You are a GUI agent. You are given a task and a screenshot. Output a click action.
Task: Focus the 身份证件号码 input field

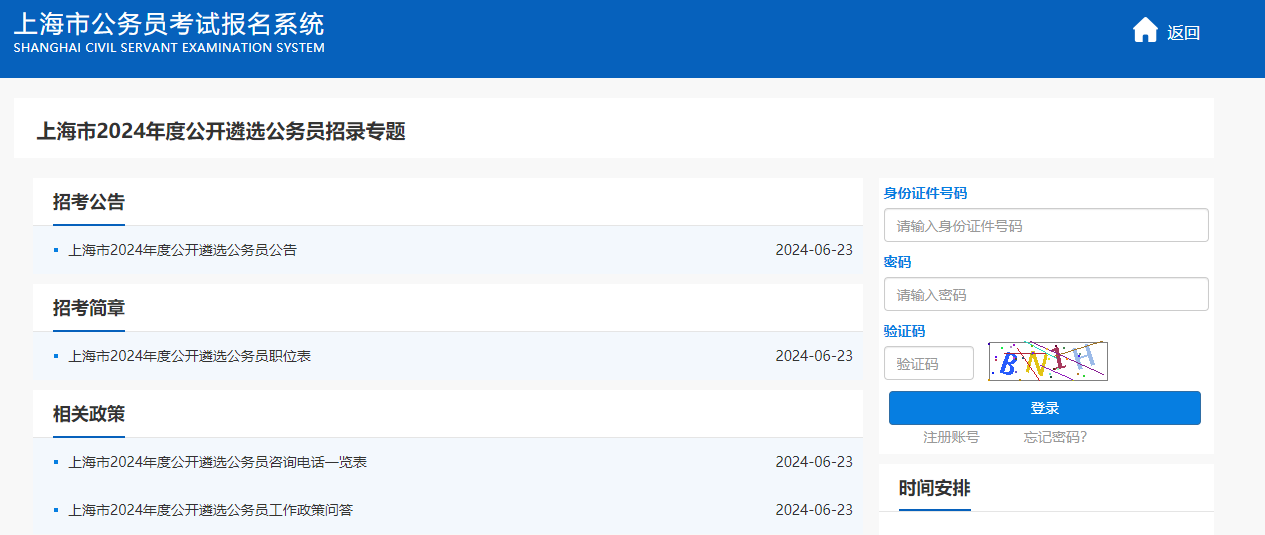1045,226
